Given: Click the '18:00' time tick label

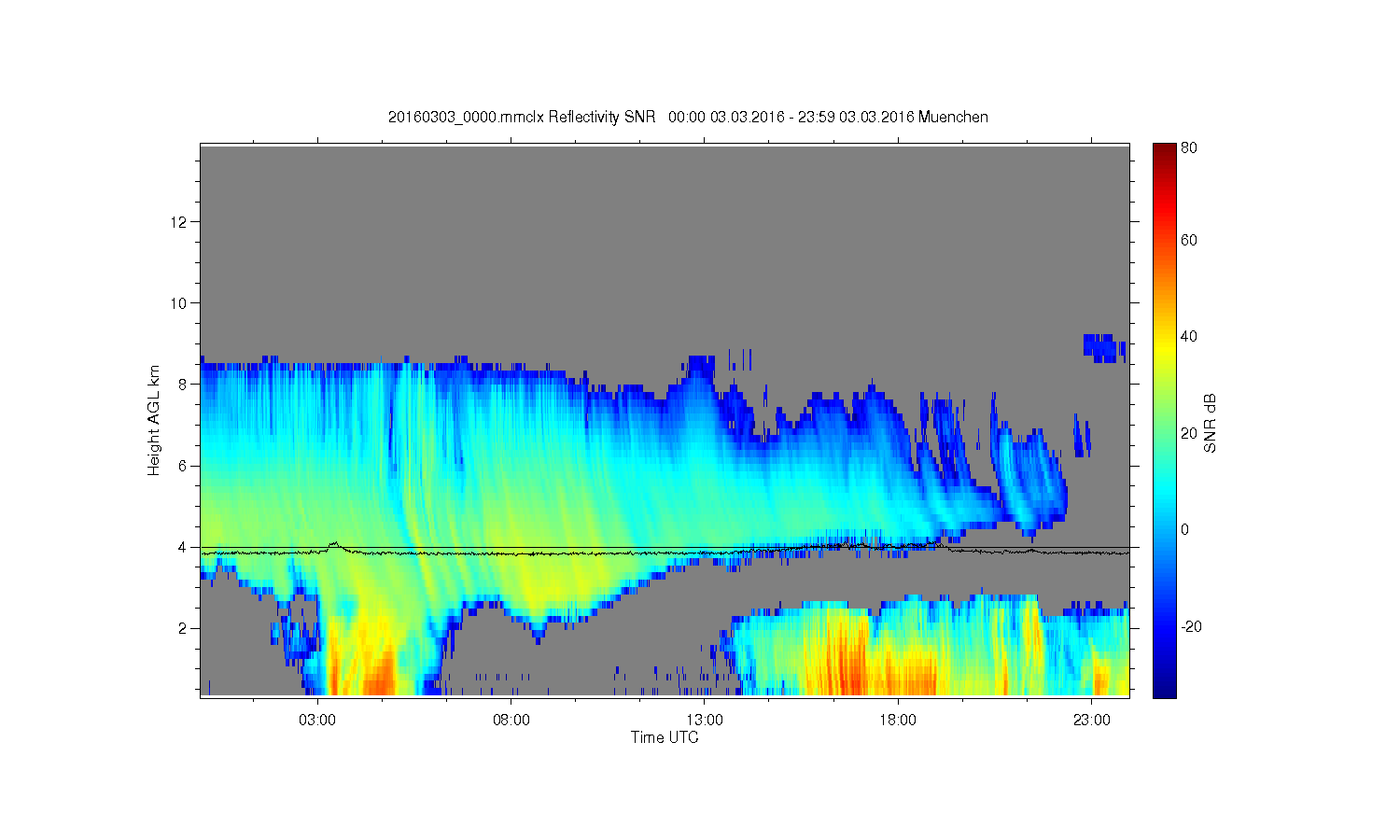Looking at the screenshot, I should point(898,720).
